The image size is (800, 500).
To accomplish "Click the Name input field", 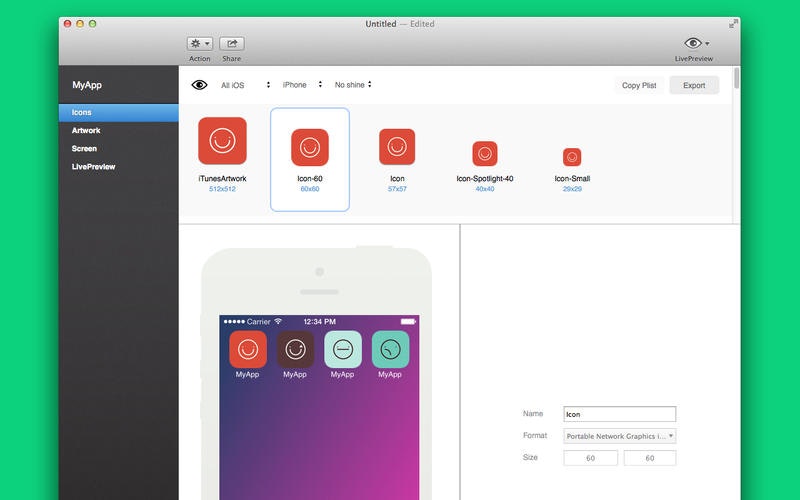I will coord(619,414).
